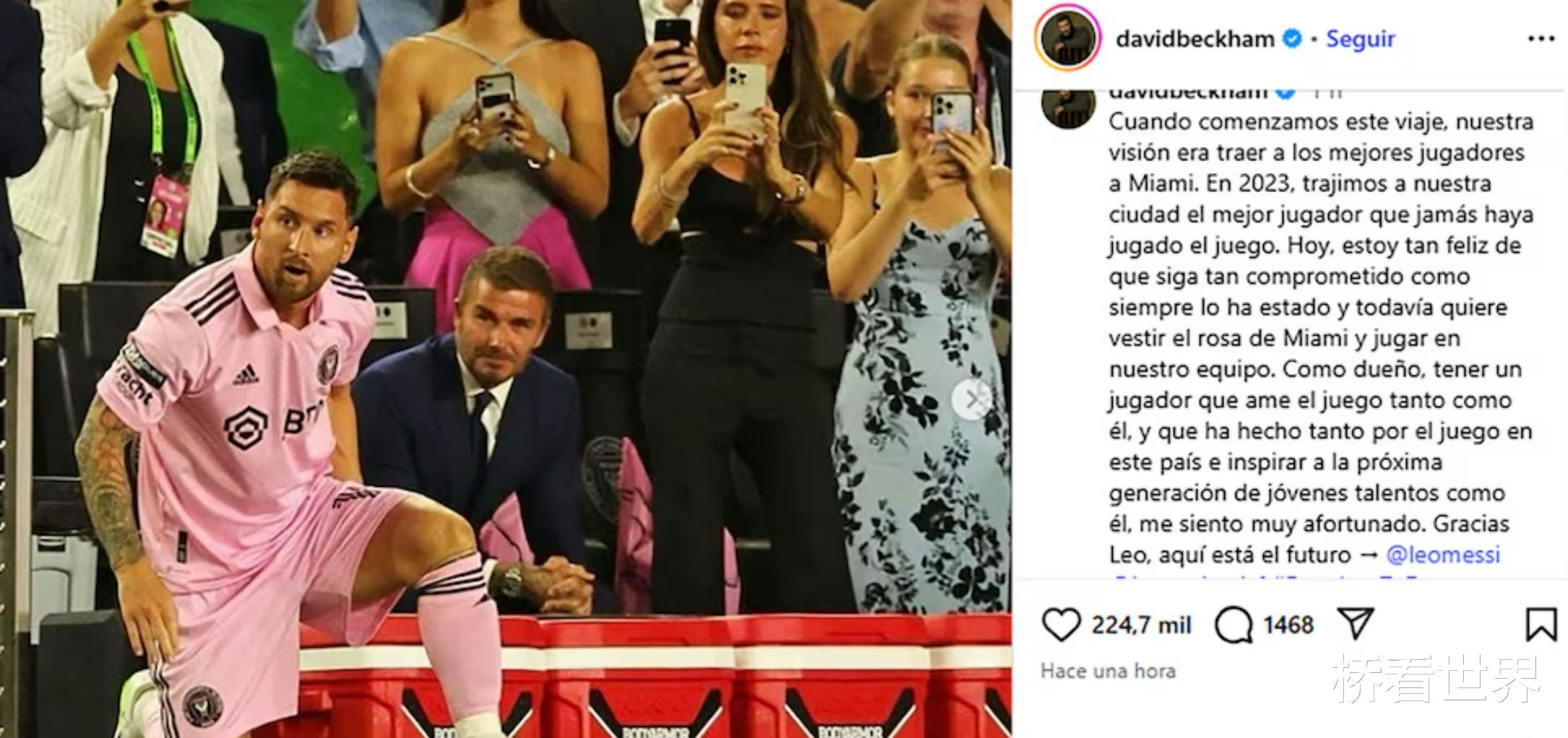Click the post photo of Messi and Beckham
The width and height of the screenshot is (1568, 738).
tap(506, 369)
